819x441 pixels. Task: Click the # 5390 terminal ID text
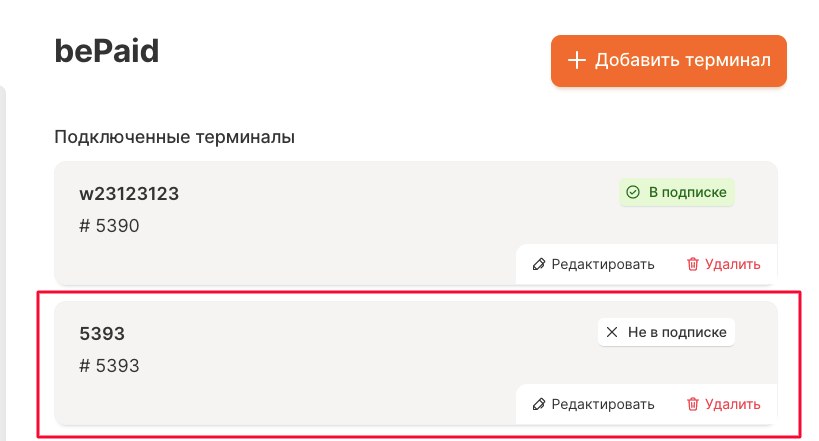coord(109,226)
